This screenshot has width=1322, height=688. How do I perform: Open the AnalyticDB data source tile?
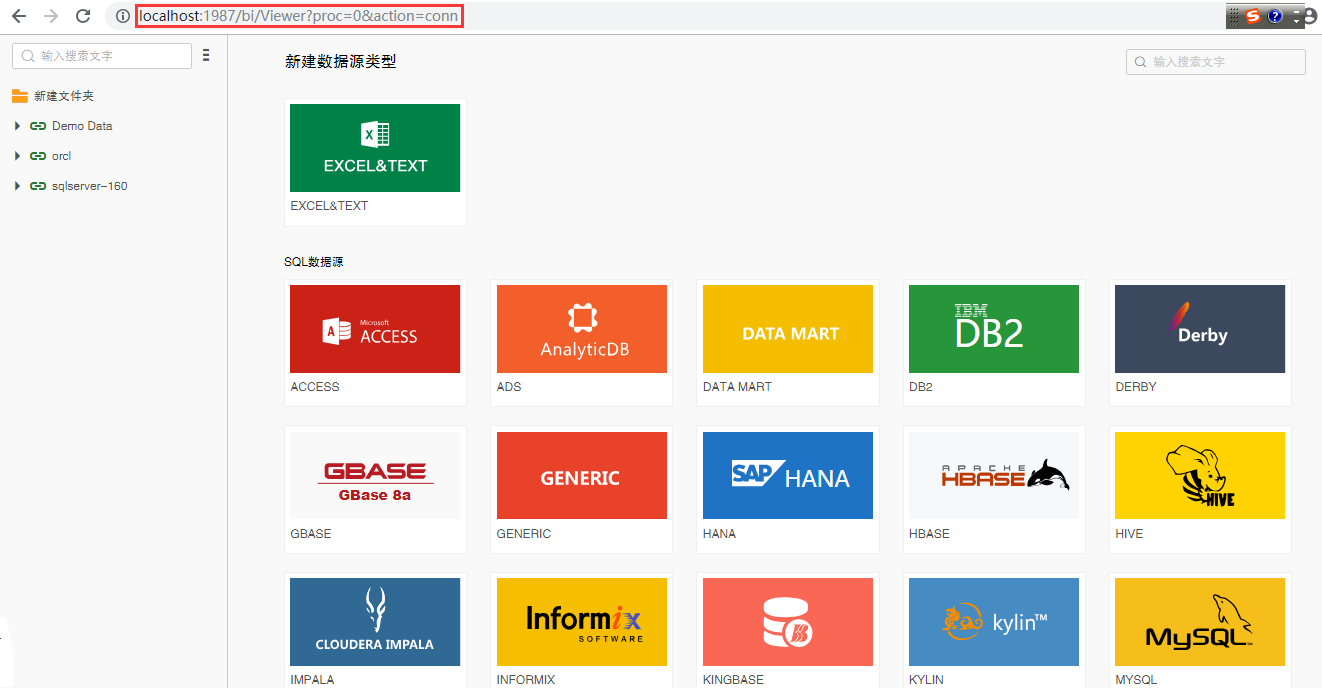pyautogui.click(x=581, y=329)
